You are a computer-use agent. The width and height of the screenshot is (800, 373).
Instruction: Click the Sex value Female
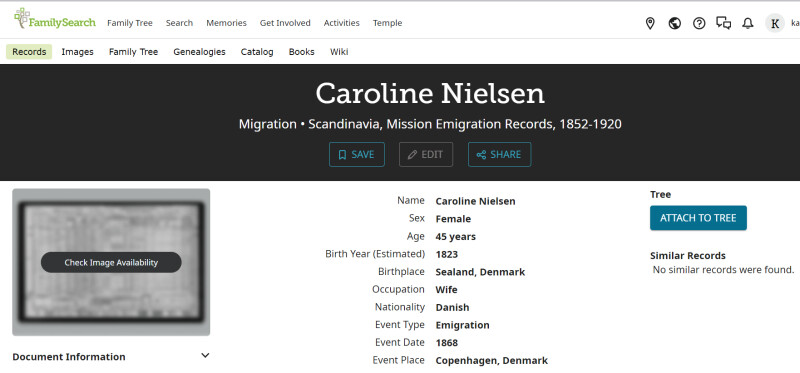point(453,219)
